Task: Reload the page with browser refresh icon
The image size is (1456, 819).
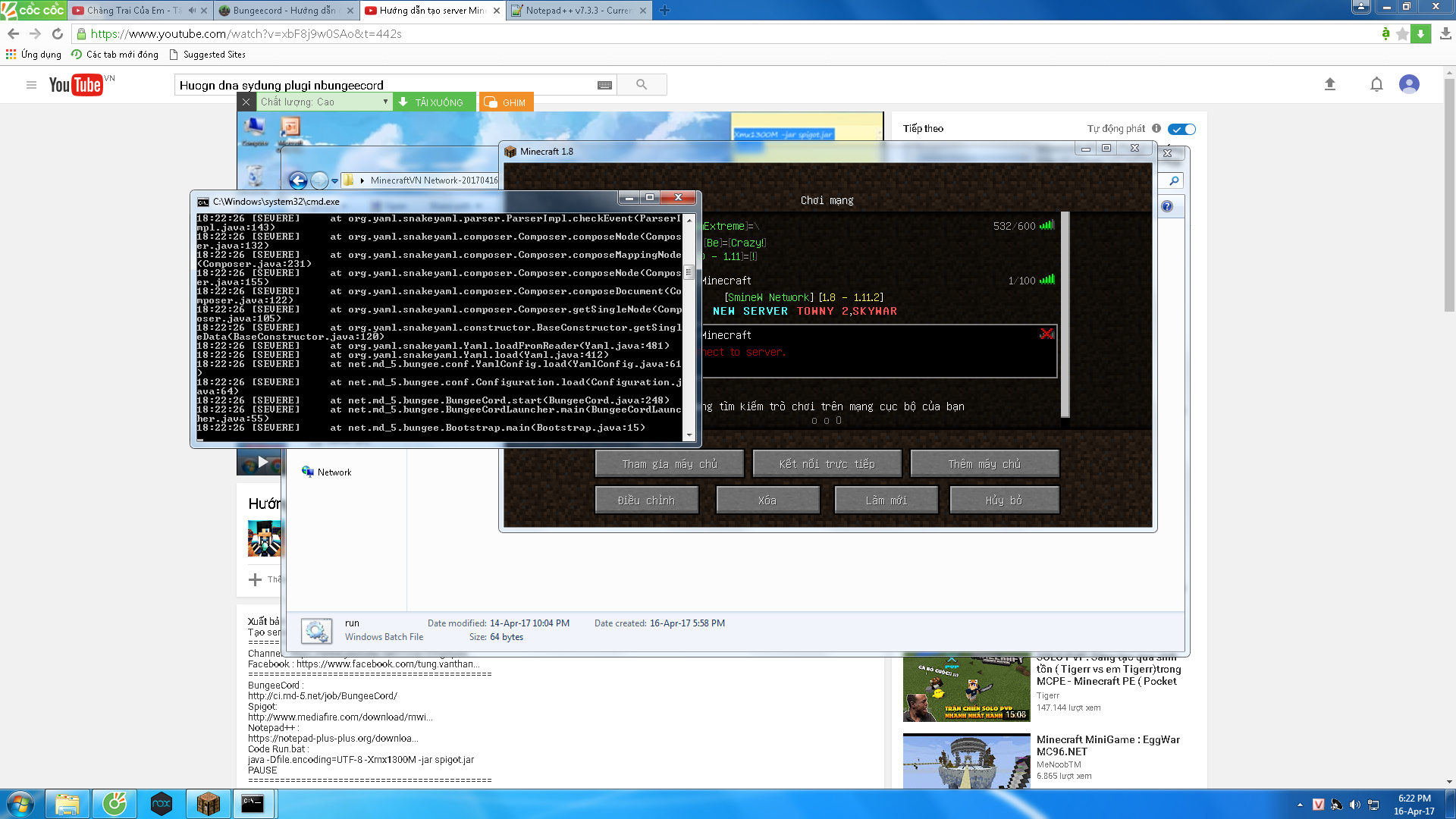Action: [58, 33]
